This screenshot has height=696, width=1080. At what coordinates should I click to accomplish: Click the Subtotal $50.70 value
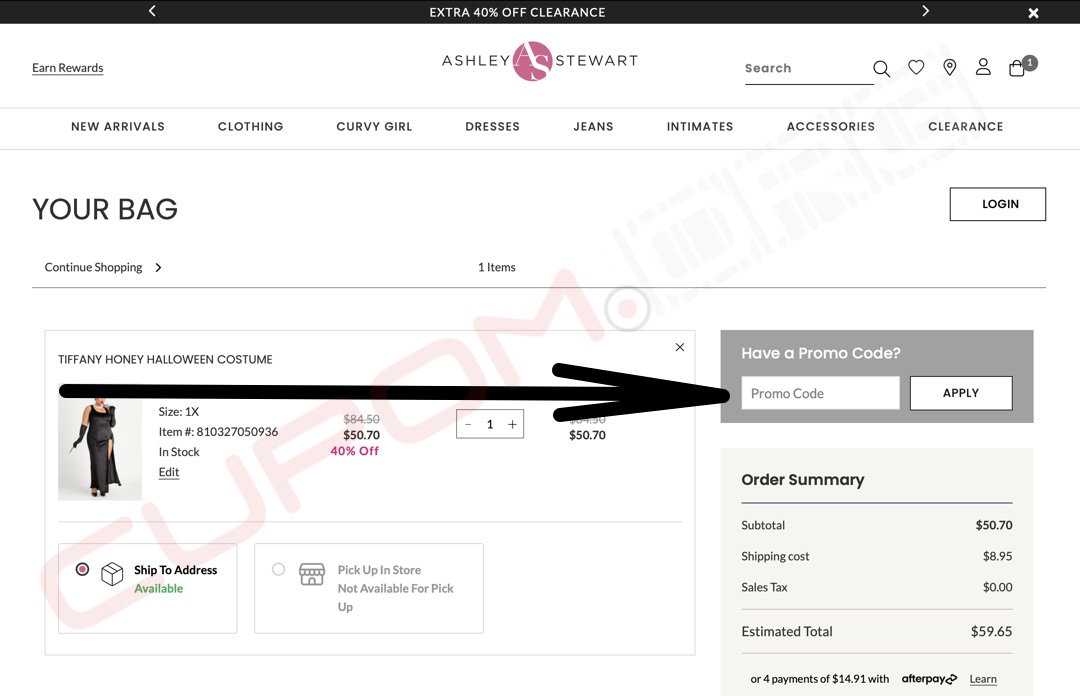994,525
